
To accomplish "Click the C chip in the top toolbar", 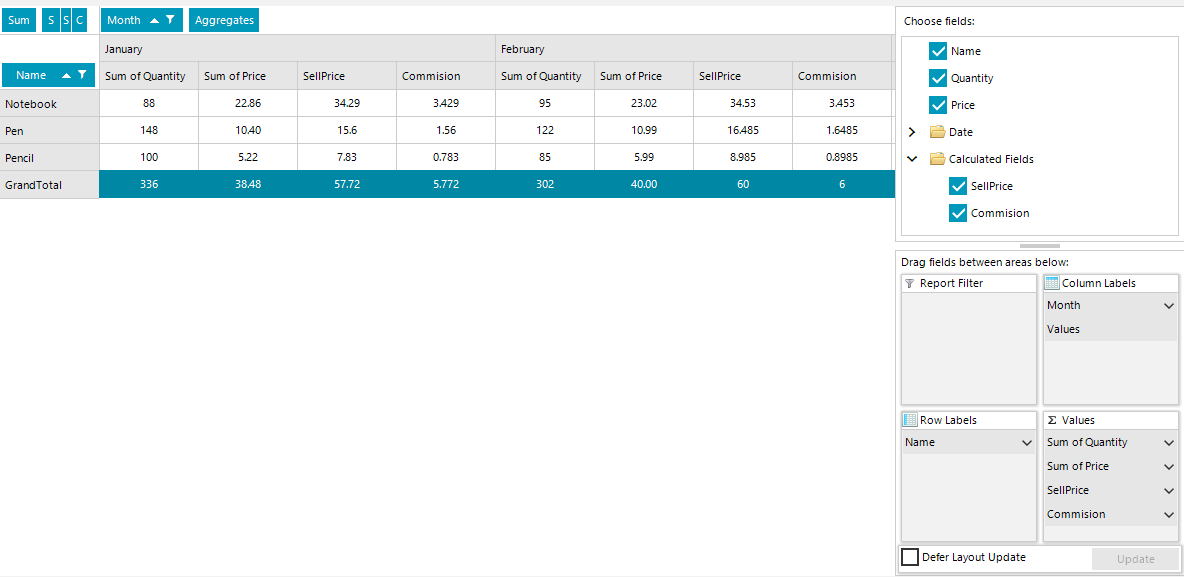I will pyautogui.click(x=79, y=20).
